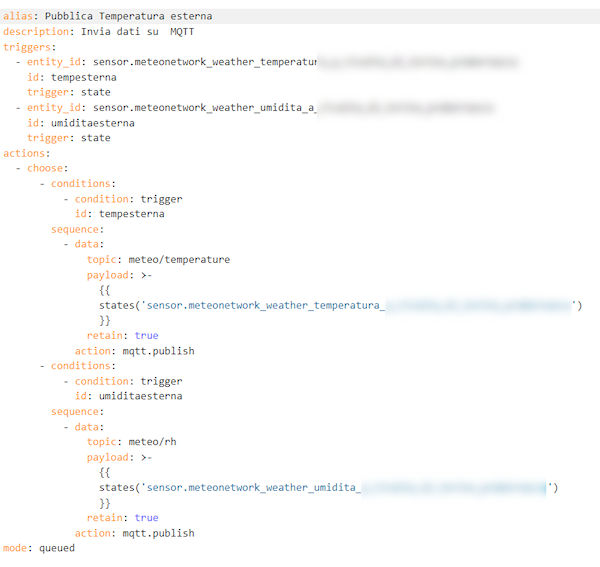The width and height of the screenshot is (600, 567).
Task: Click 'action: mqtt.publish' just above 'mode: queued'
Action: (x=134, y=533)
